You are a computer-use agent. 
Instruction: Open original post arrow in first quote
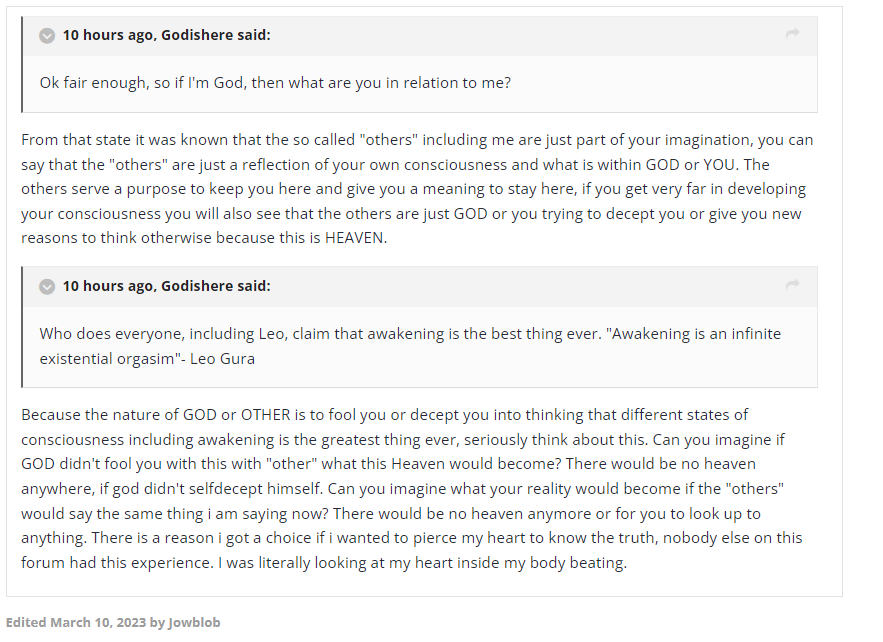point(792,34)
